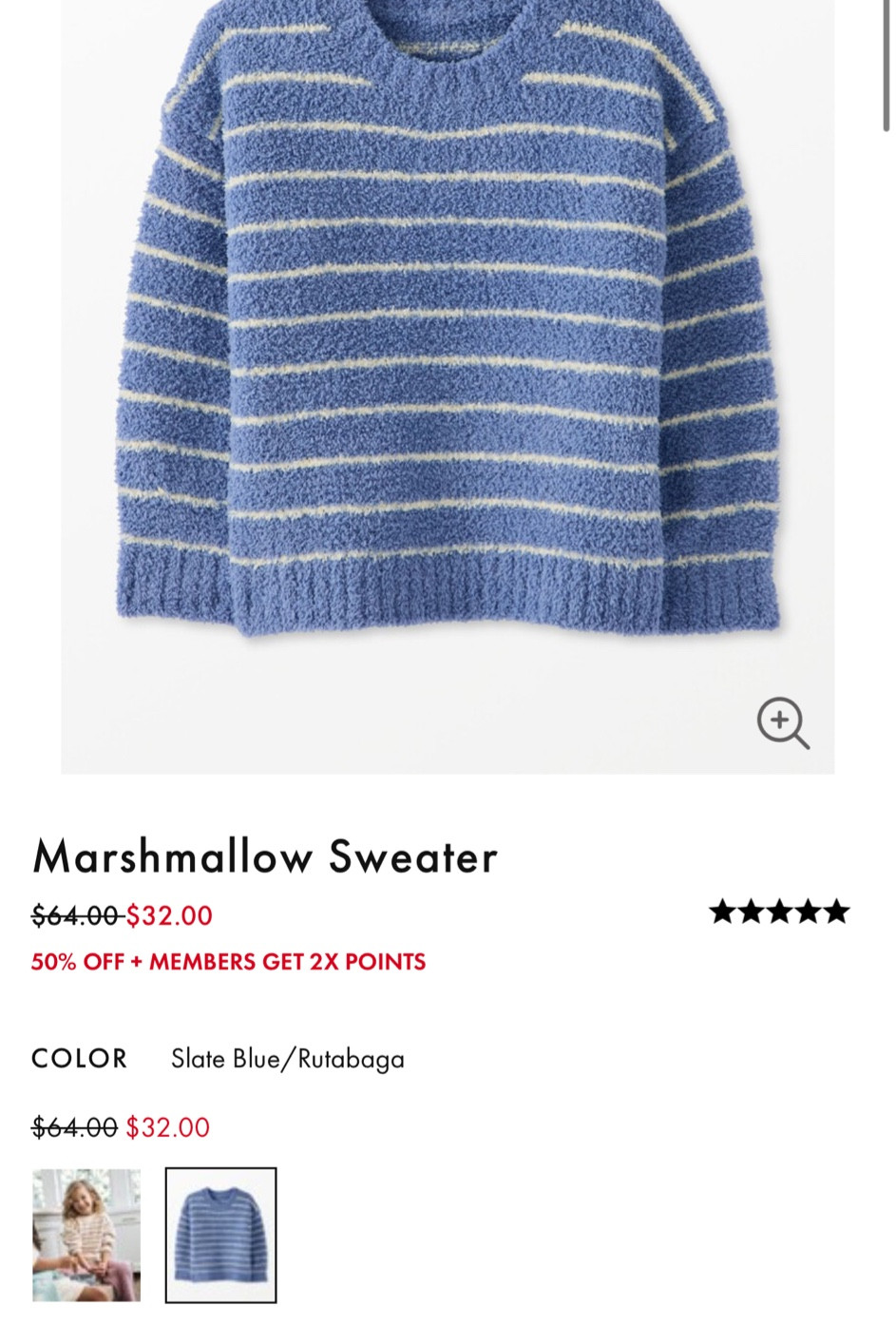
Task: Click the COLOR label
Action: pyautogui.click(x=80, y=1059)
